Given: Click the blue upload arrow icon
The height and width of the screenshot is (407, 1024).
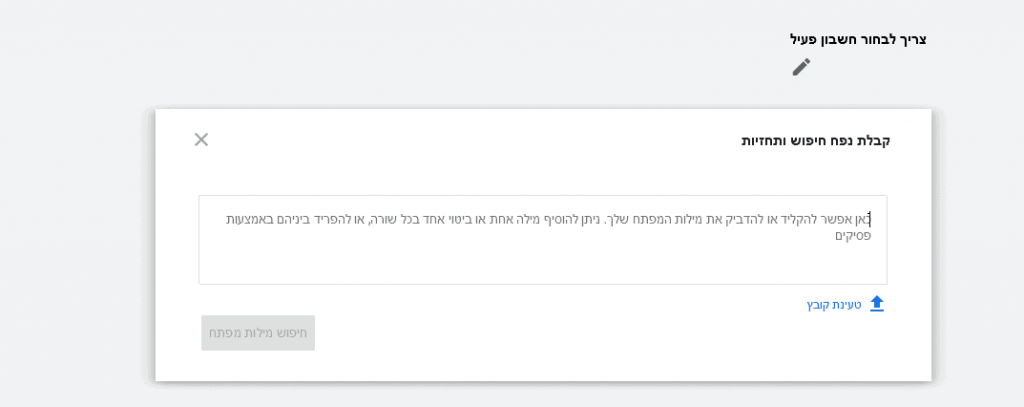Looking at the screenshot, I should coord(877,304).
